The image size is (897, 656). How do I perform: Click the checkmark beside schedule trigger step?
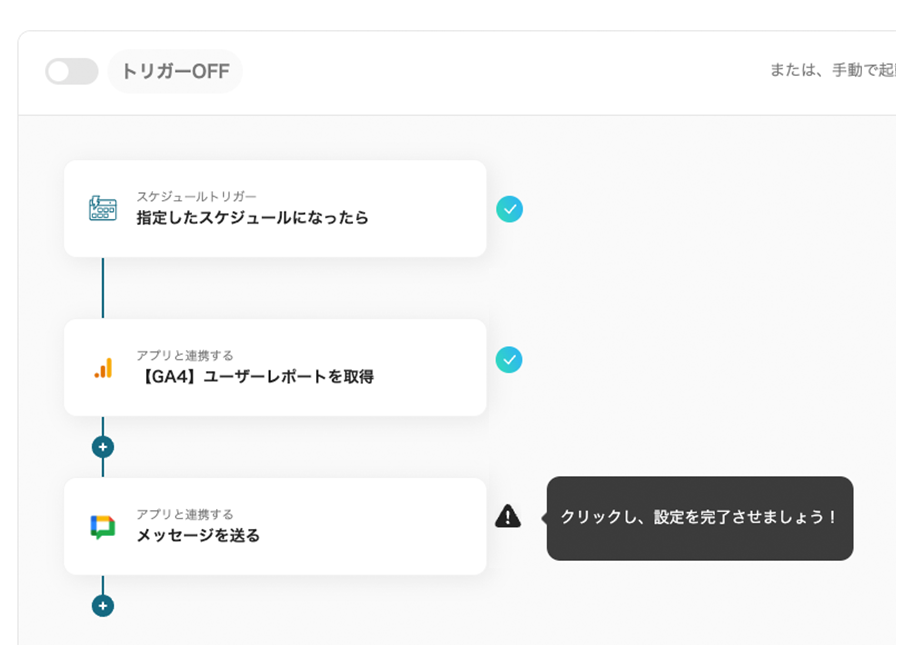click(509, 209)
